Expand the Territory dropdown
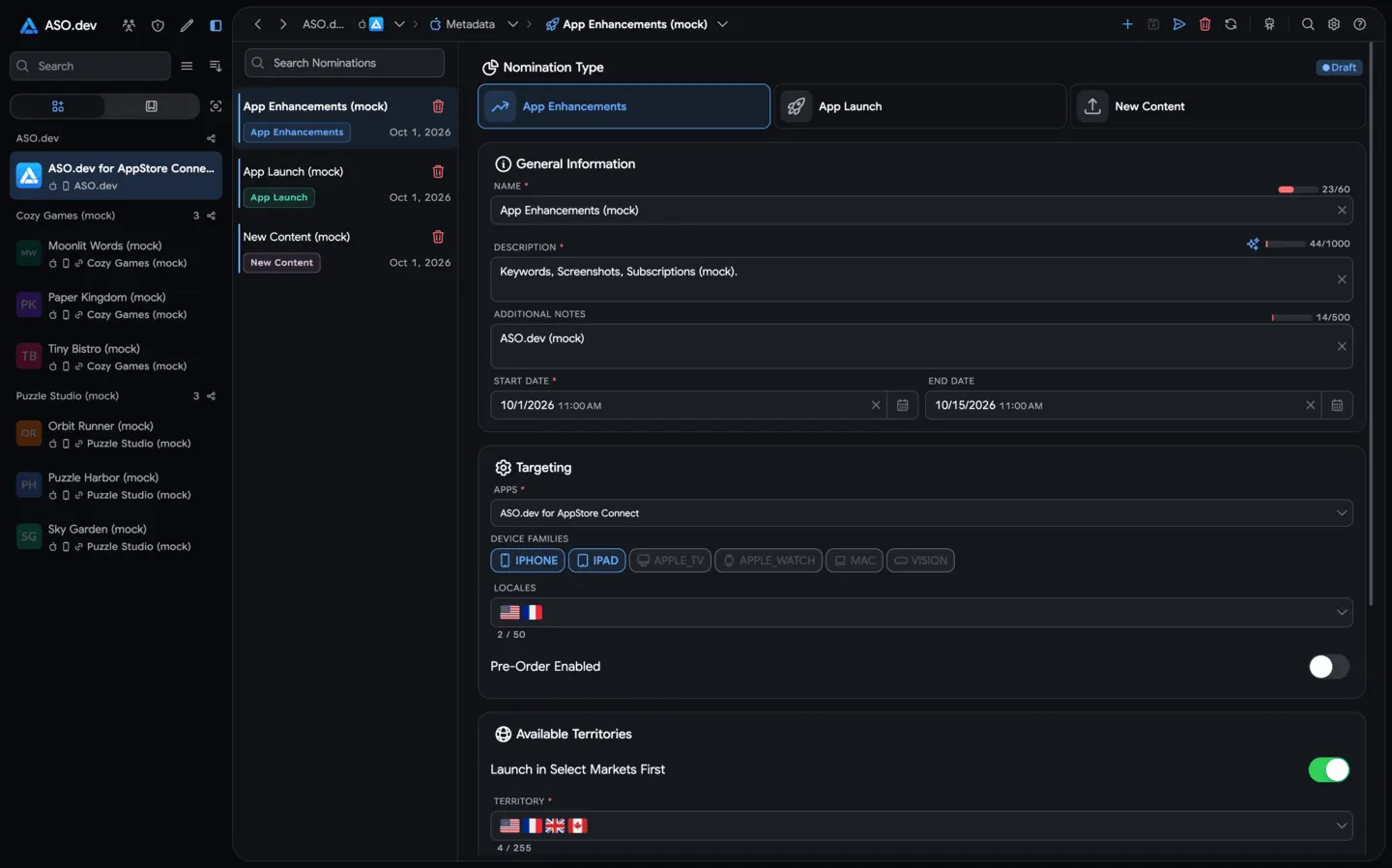The height and width of the screenshot is (868, 1392). coord(1342,825)
